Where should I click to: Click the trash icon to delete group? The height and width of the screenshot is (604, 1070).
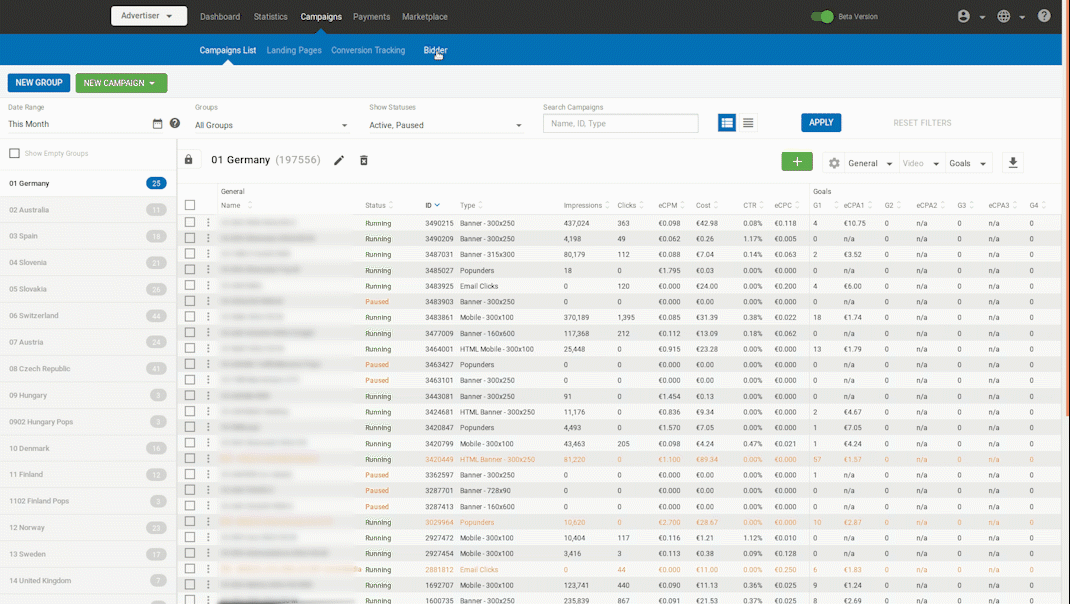click(364, 160)
